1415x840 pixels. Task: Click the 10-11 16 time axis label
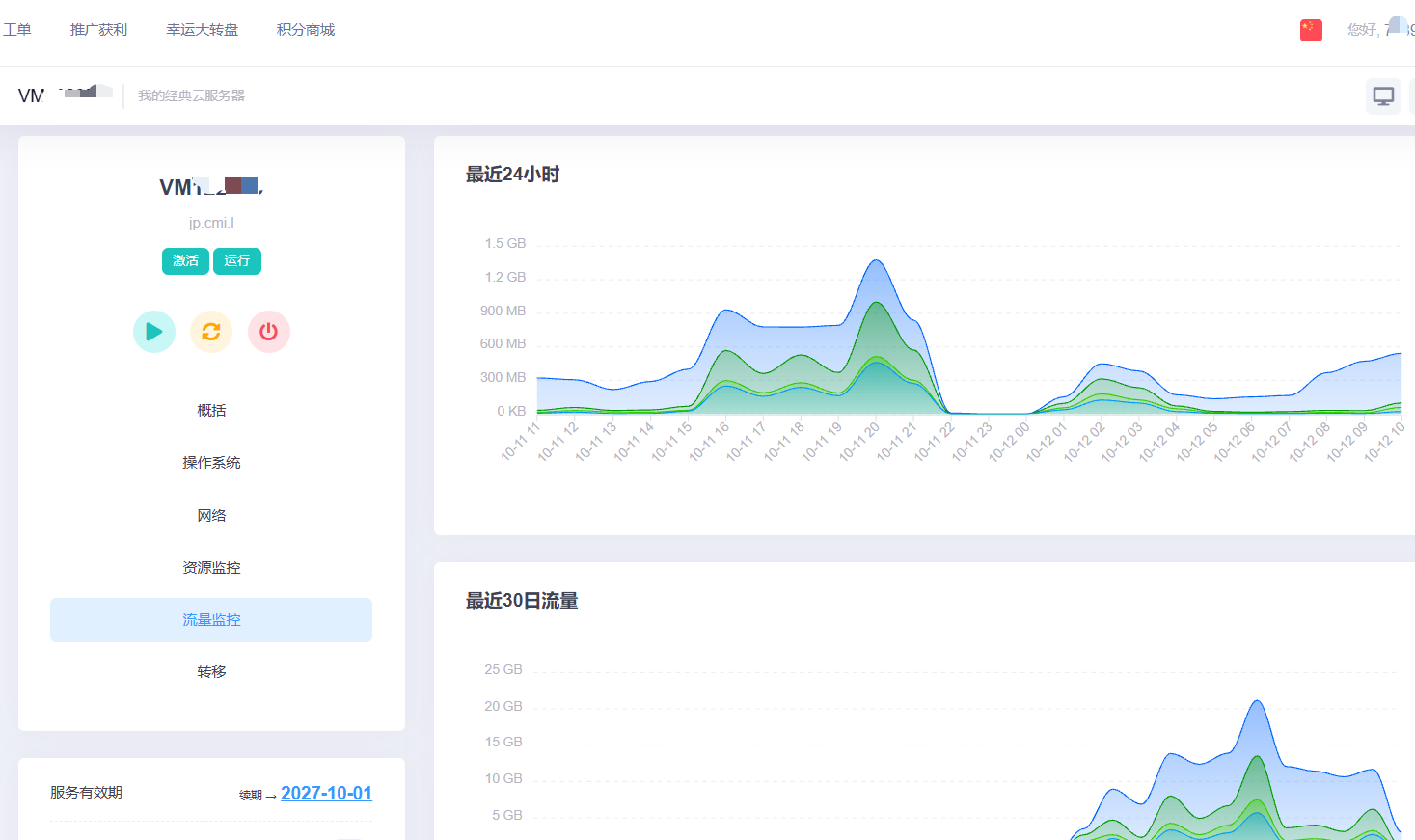click(709, 441)
